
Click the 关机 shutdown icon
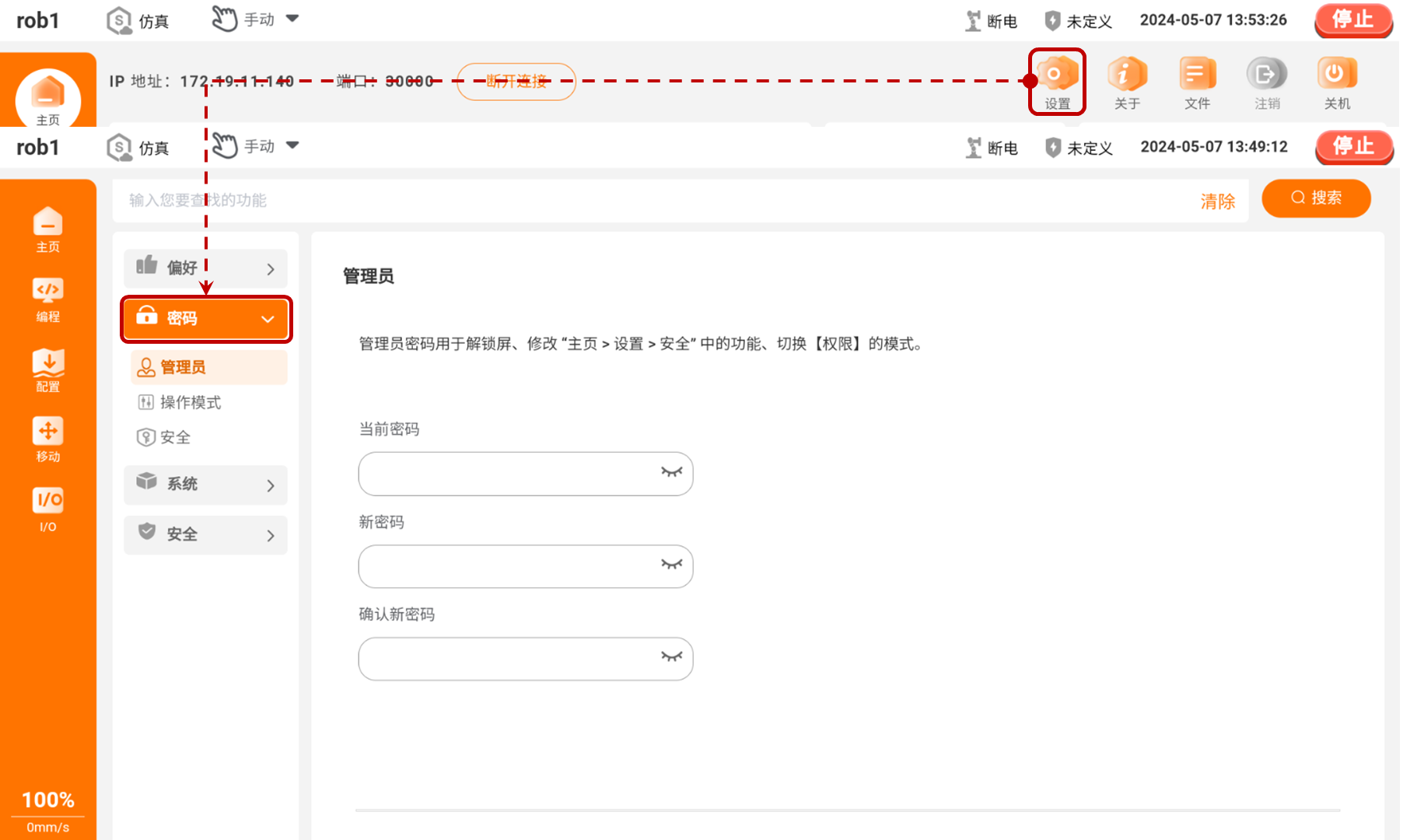point(1337,82)
